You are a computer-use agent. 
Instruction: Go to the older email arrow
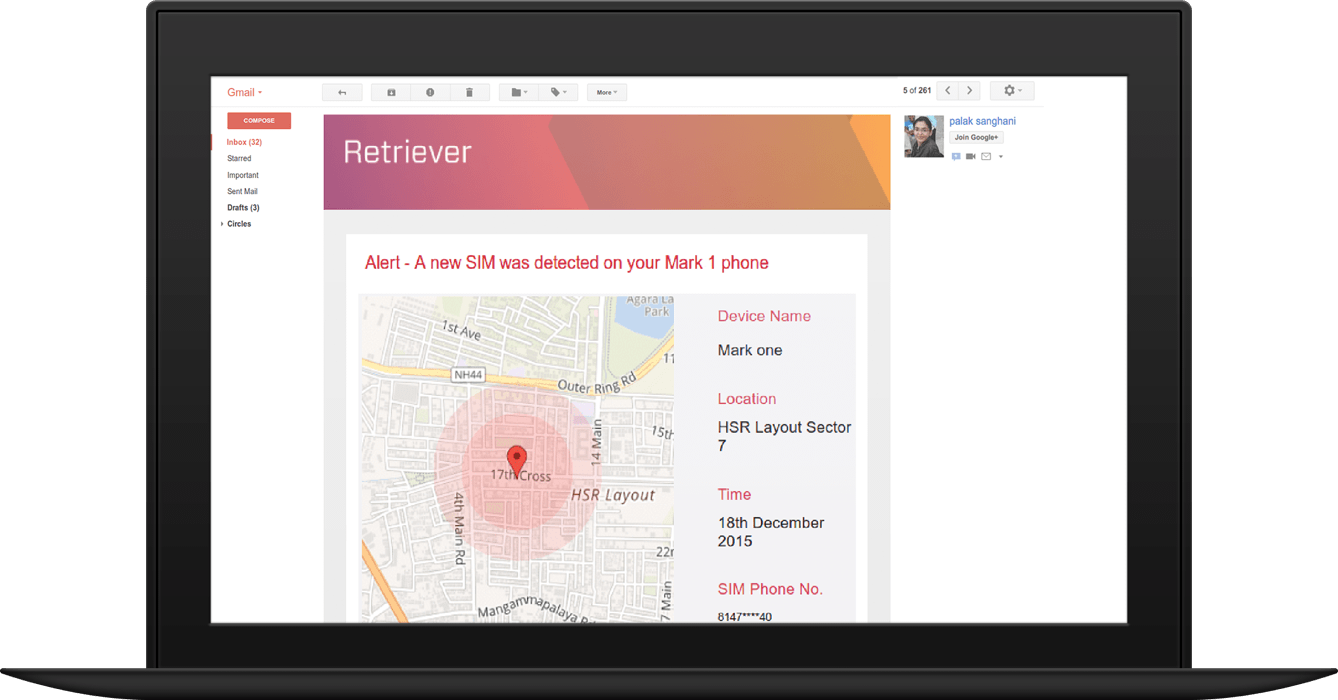(969, 91)
